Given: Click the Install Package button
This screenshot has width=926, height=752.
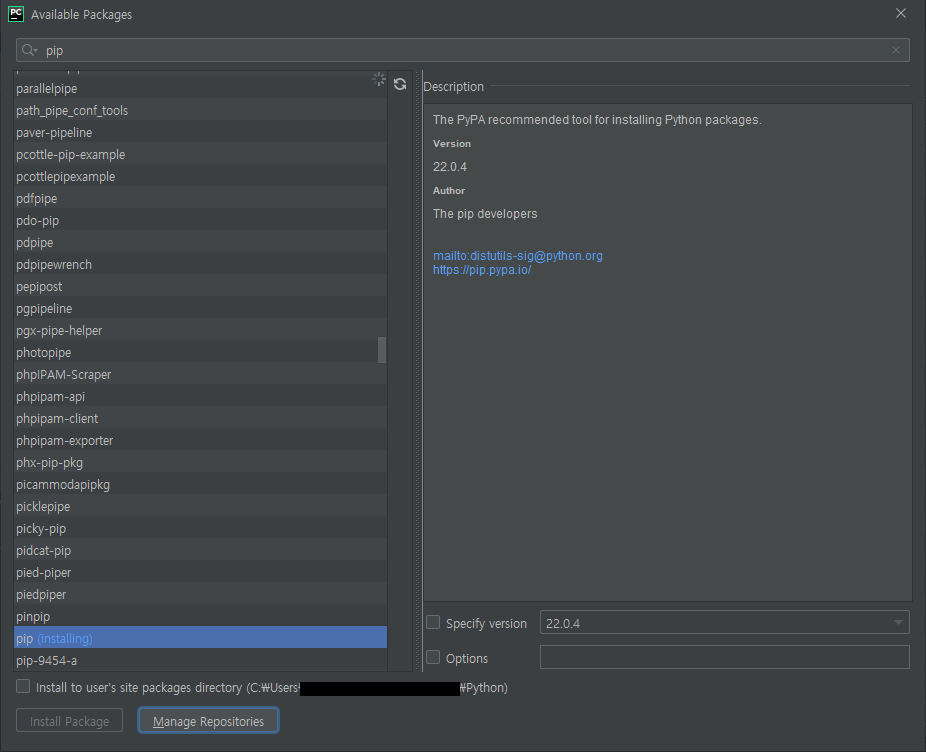Looking at the screenshot, I should point(70,721).
